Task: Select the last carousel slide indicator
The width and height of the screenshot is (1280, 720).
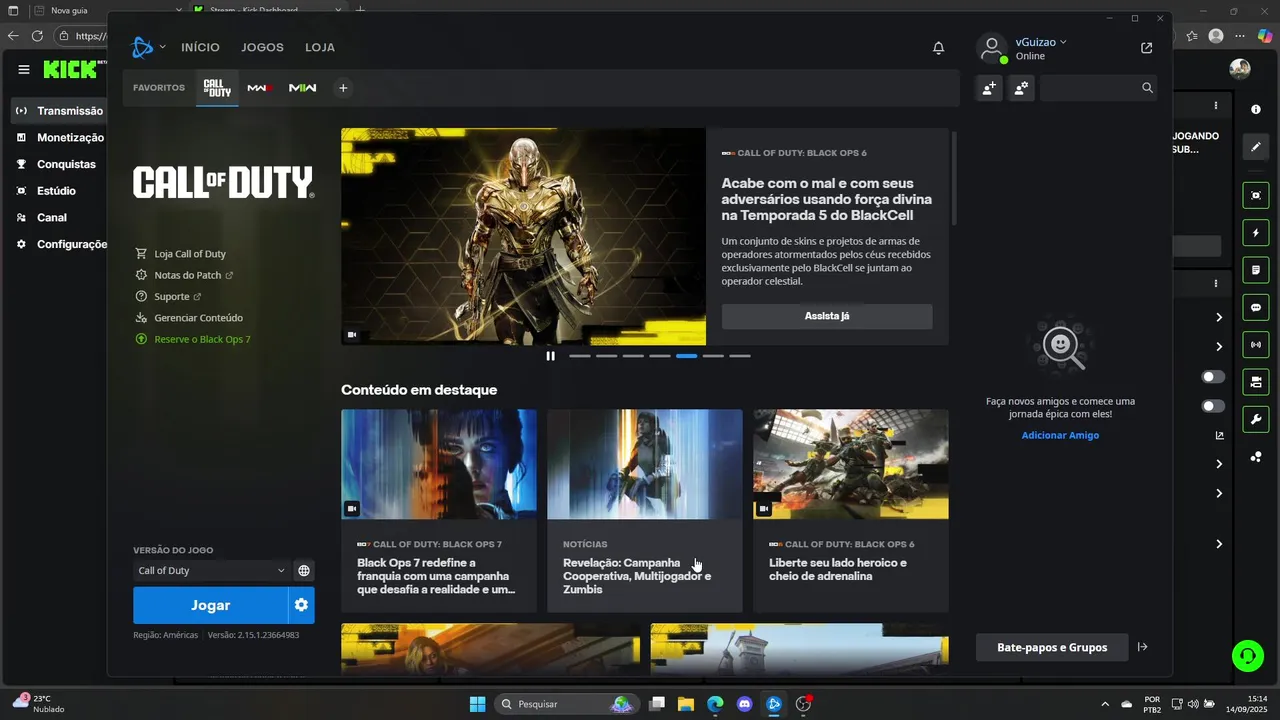Action: click(x=740, y=356)
